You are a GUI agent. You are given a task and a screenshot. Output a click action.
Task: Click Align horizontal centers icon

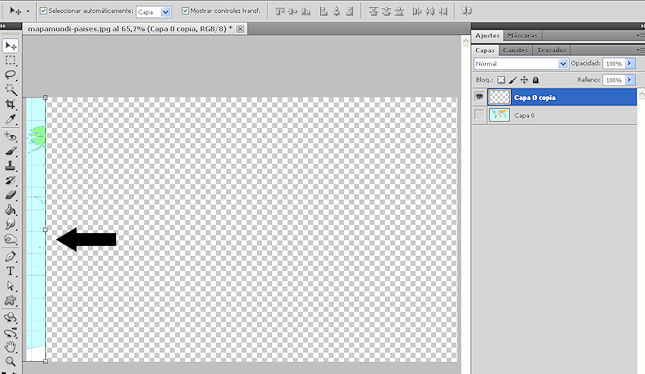click(x=336, y=12)
